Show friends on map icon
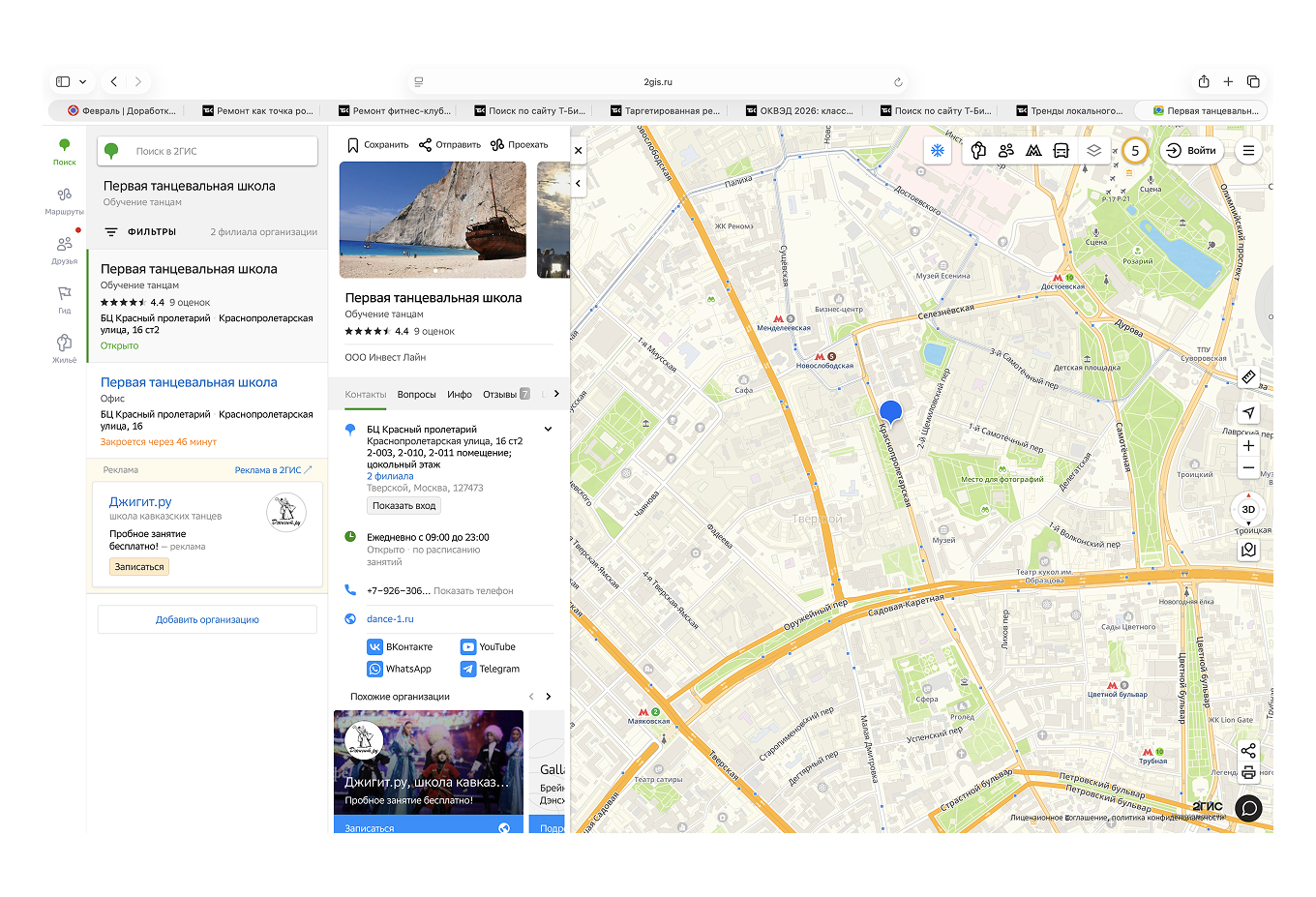Image resolution: width=1316 pixels, height=897 pixels. point(1006,150)
